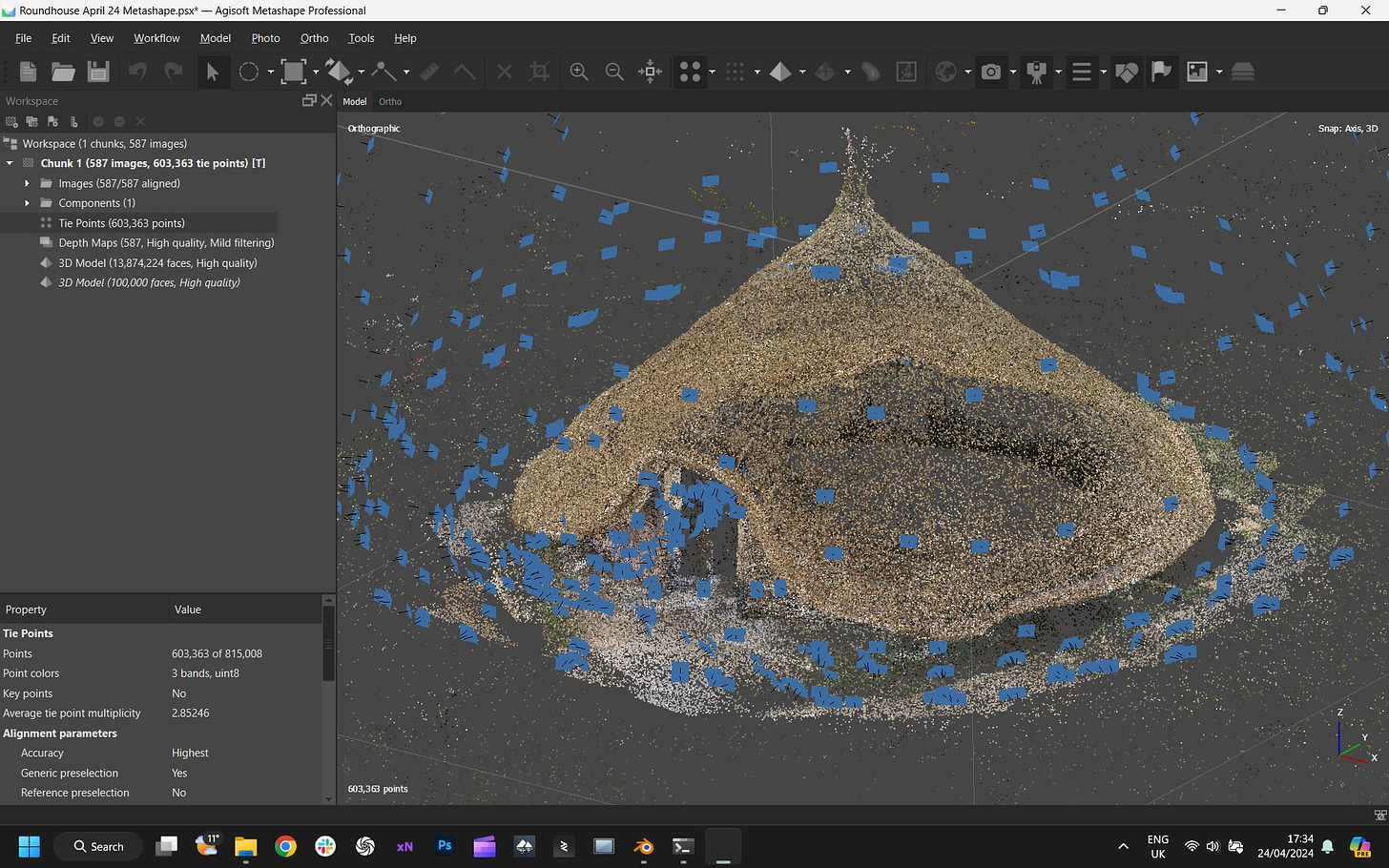Screen dimensions: 1389x868
Task: Open Rotate Object tool dropdown arrow
Action: [x=361, y=72]
